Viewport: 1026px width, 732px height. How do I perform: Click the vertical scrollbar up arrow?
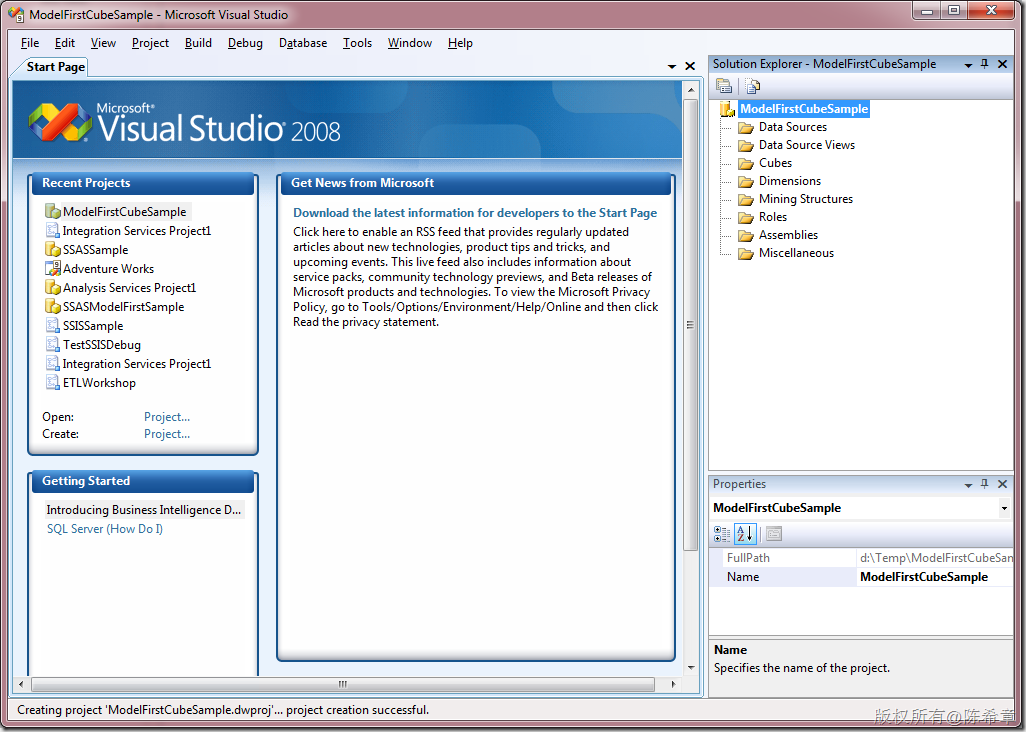coord(691,89)
